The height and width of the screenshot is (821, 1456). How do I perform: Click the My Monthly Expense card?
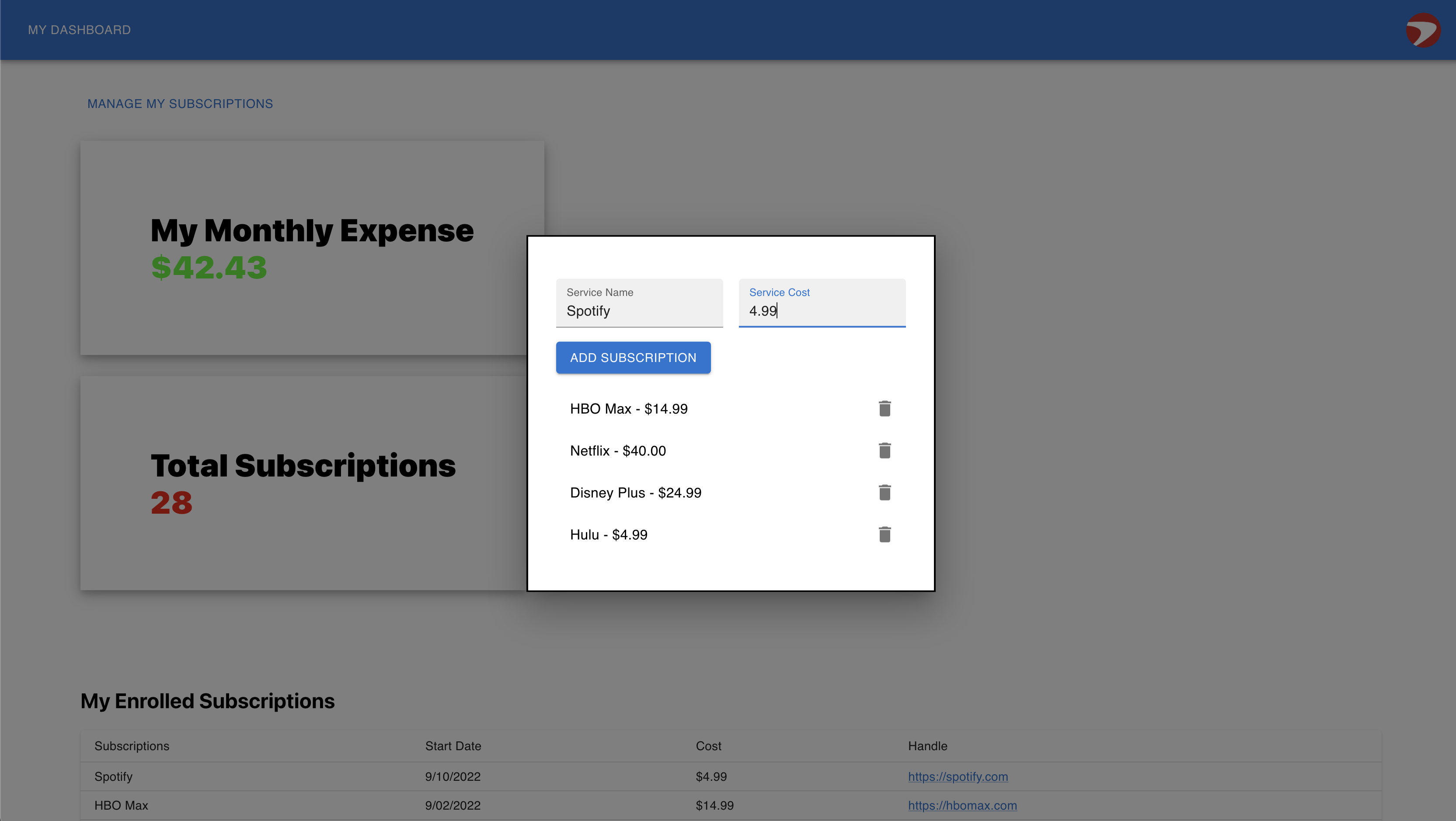pyautogui.click(x=305, y=248)
